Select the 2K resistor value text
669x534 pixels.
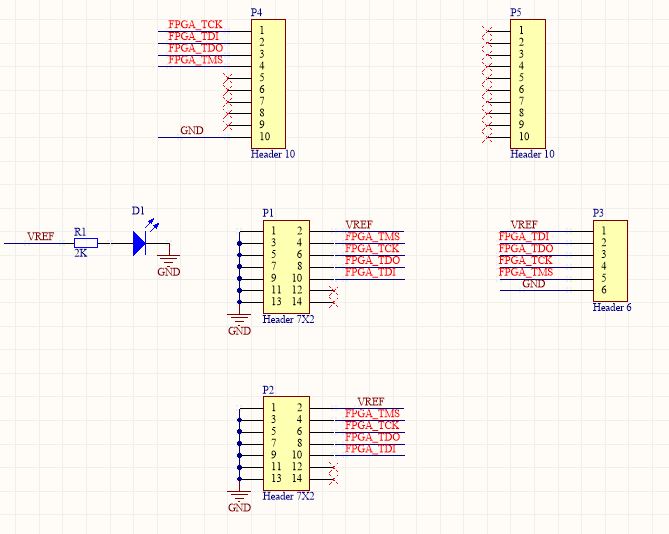[81, 253]
